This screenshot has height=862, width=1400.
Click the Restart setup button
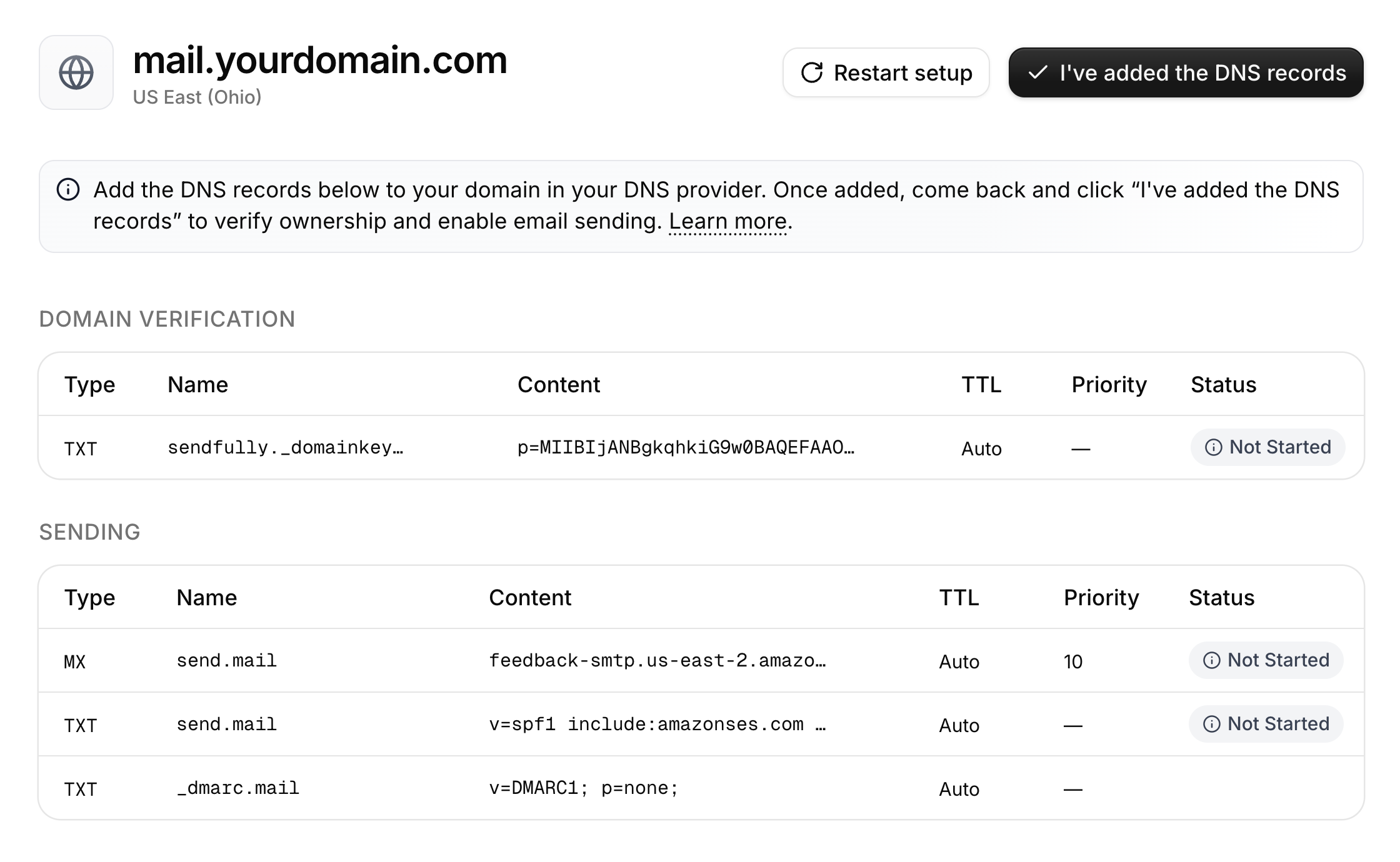pyautogui.click(x=886, y=72)
